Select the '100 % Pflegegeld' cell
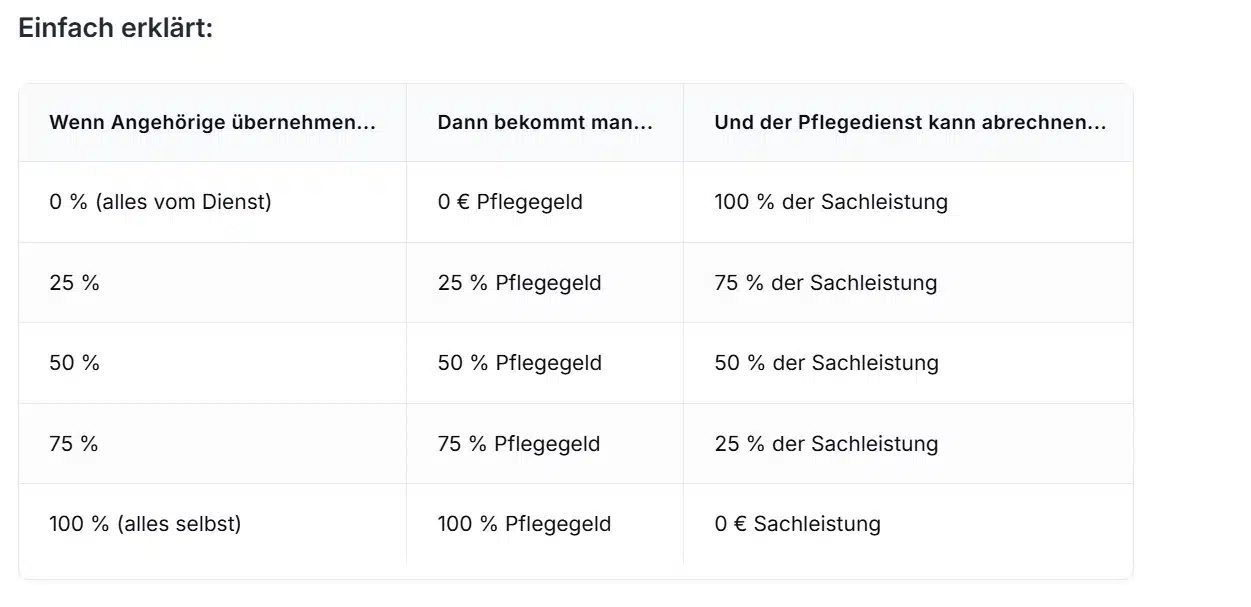Screen dimensions: 1251x607 point(524,524)
